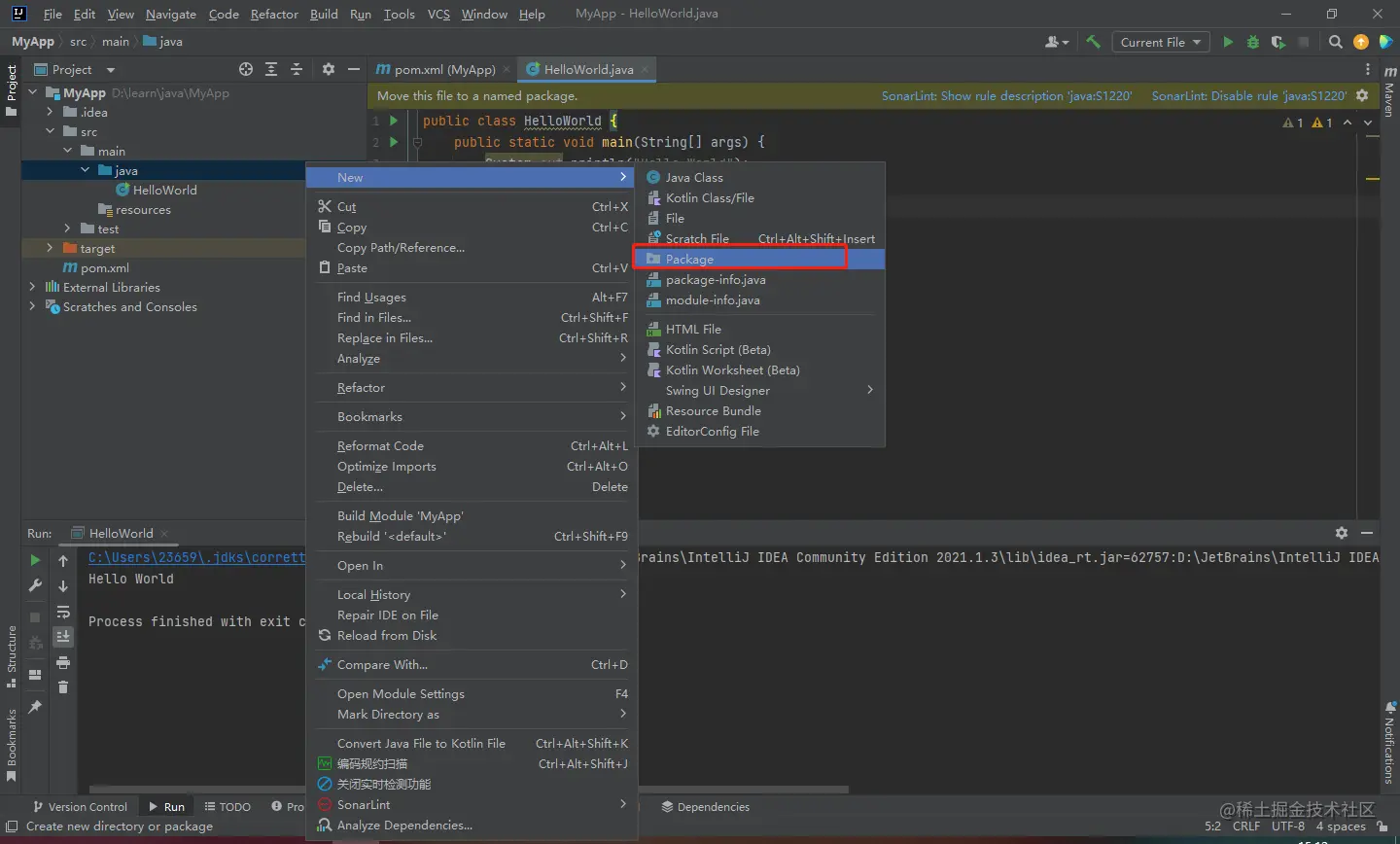Open run configuration wrench in Run panel
The height and width of the screenshot is (844, 1400).
35,585
